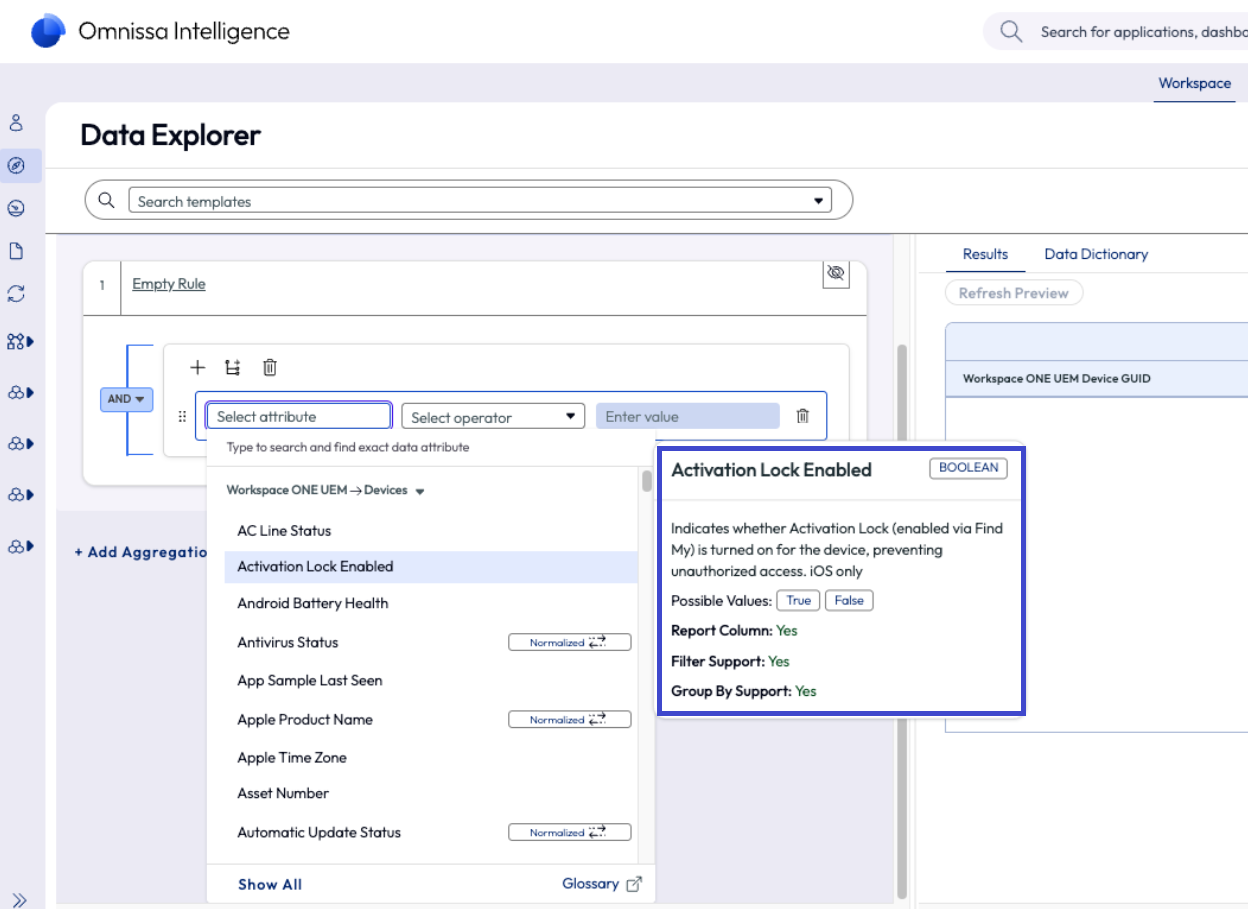The height and width of the screenshot is (909, 1248).
Task: Click the Enter value field
Action: tap(687, 416)
